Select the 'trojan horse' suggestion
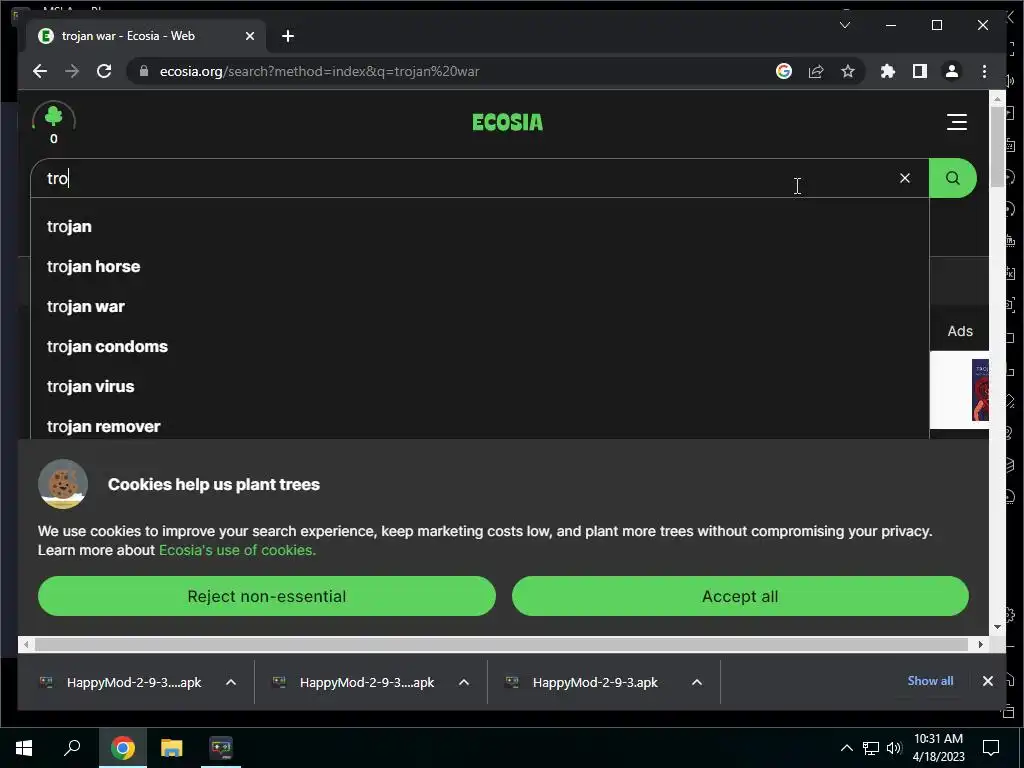The width and height of the screenshot is (1024, 768). pos(93,266)
